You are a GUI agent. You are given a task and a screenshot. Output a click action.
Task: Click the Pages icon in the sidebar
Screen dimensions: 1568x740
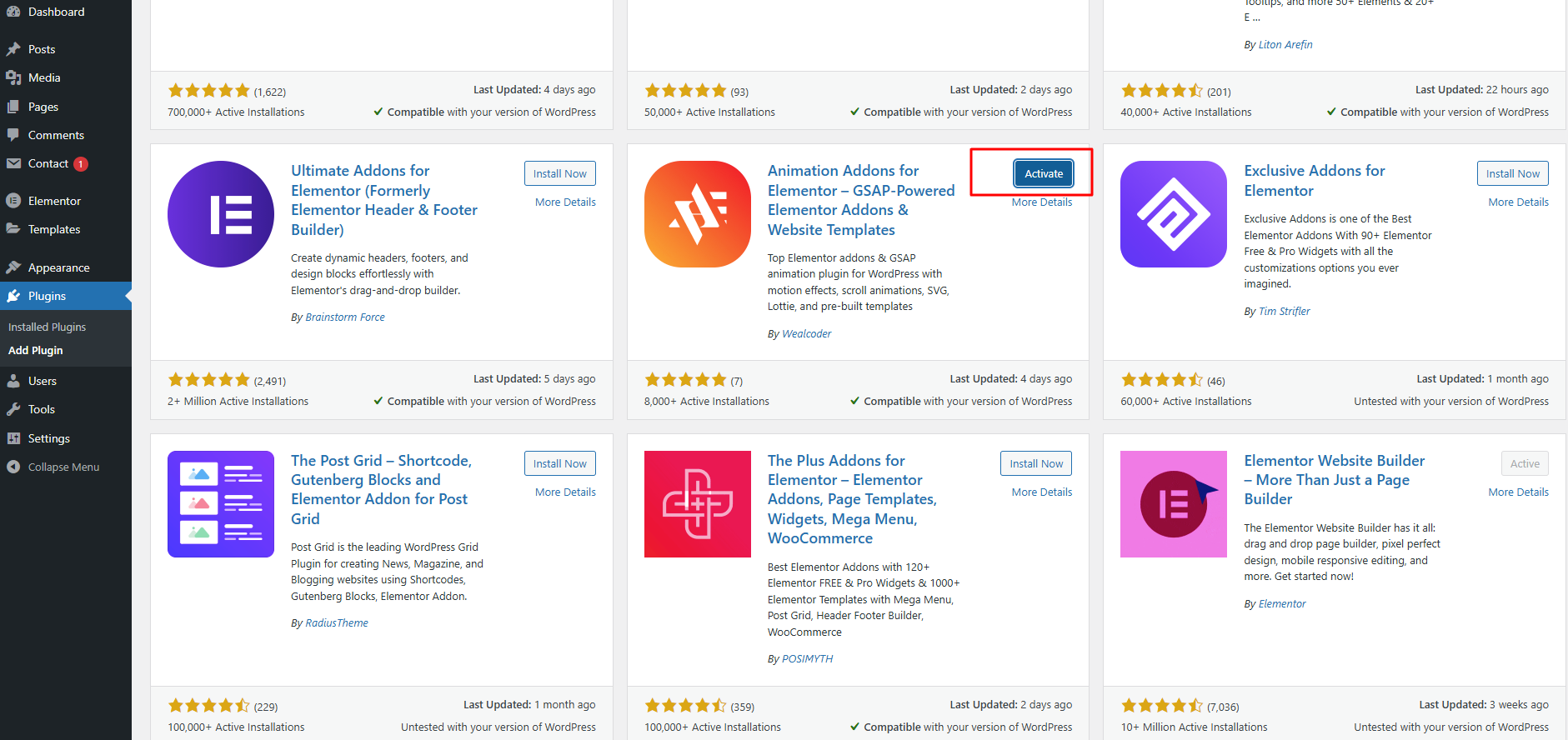13,107
